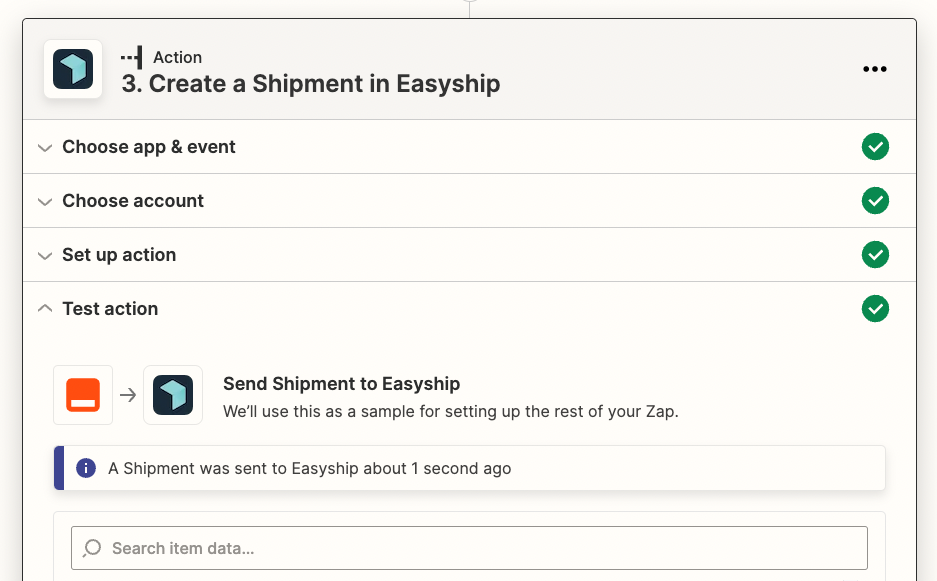Expand the Choose account section chevron
The image size is (937, 581).
pyautogui.click(x=45, y=201)
